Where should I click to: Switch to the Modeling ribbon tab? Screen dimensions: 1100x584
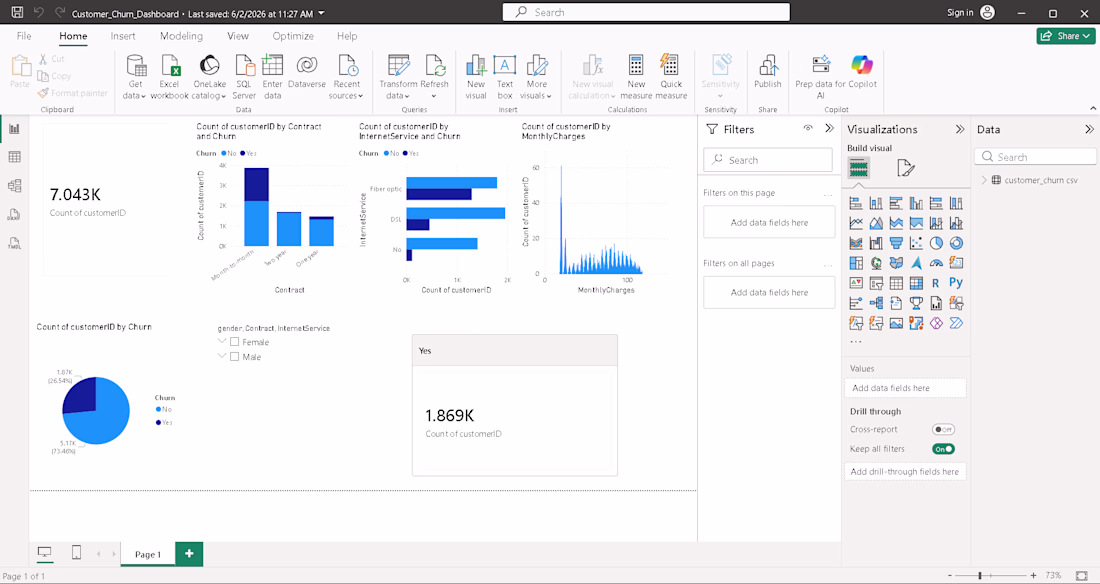(181, 36)
